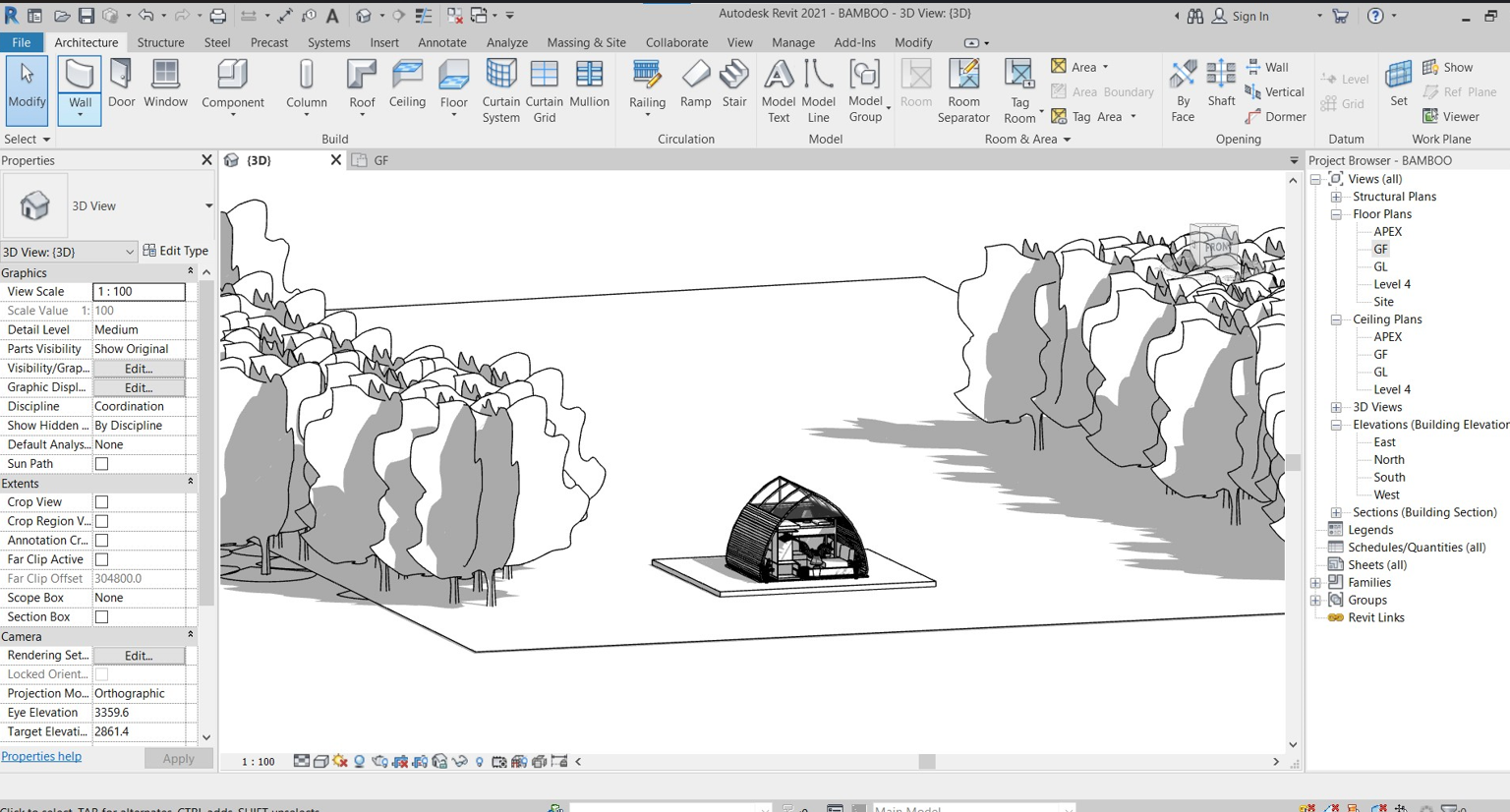This screenshot has width=1510, height=812.
Task: Switch to the GF view tab
Action: coord(380,160)
